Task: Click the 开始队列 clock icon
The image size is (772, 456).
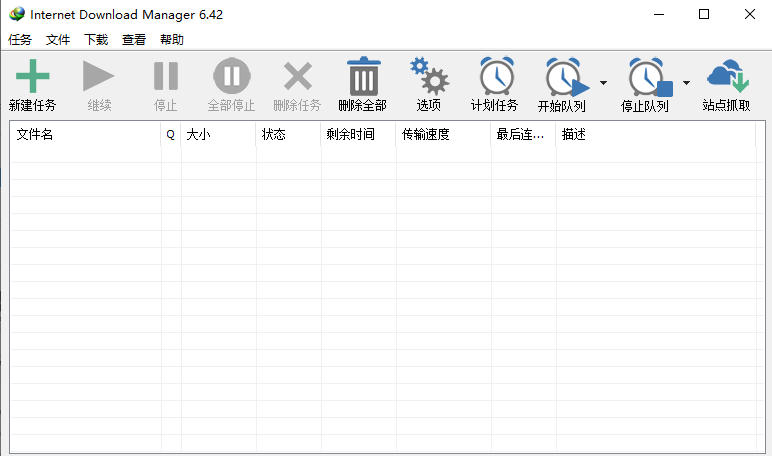Action: (566, 77)
